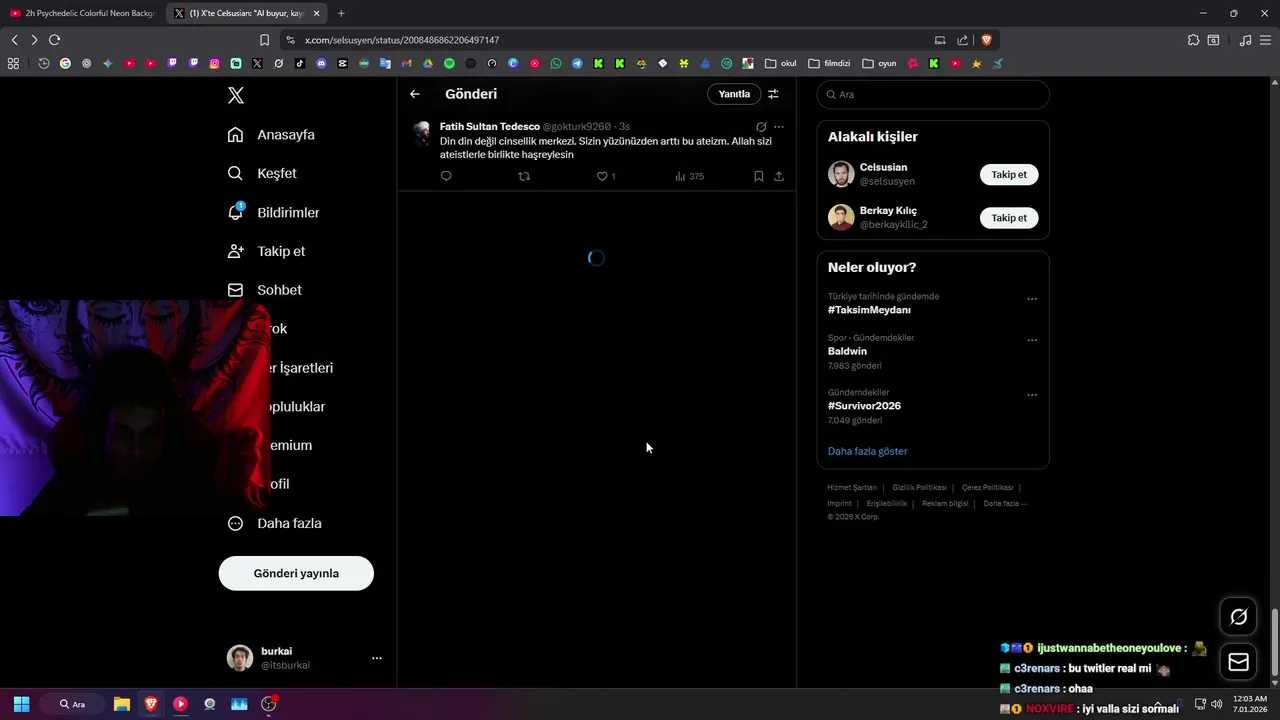Like the Fatih Sultan Tedesco reply
1280x720 pixels.
click(x=602, y=176)
